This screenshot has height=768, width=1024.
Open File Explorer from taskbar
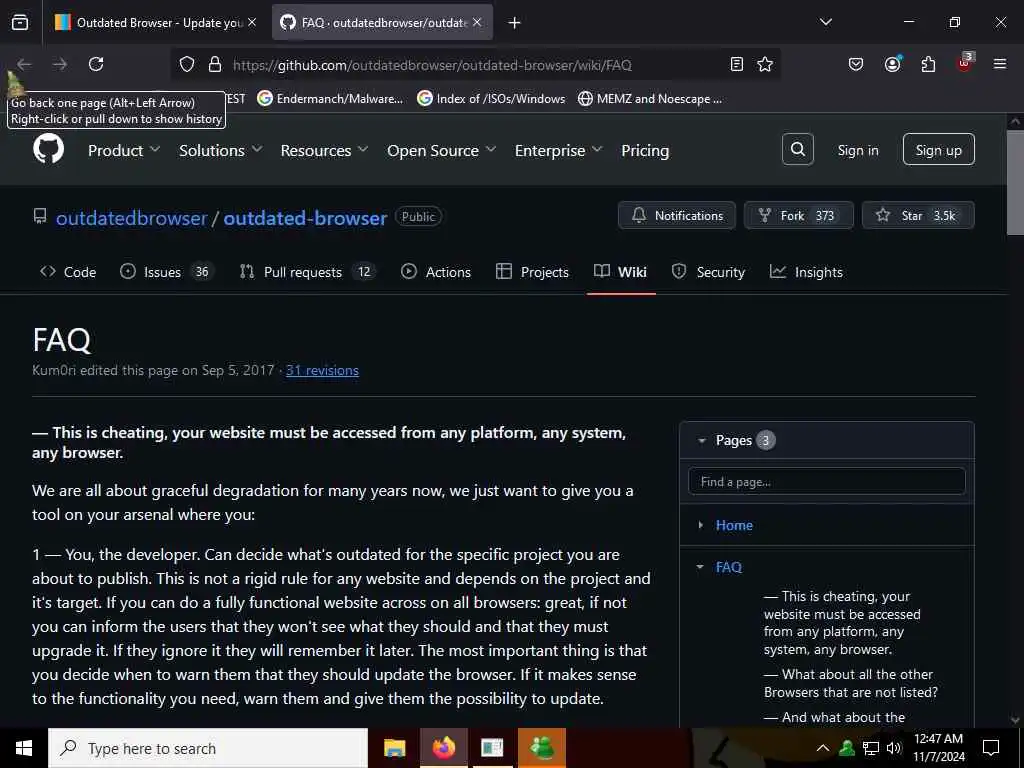(x=394, y=748)
